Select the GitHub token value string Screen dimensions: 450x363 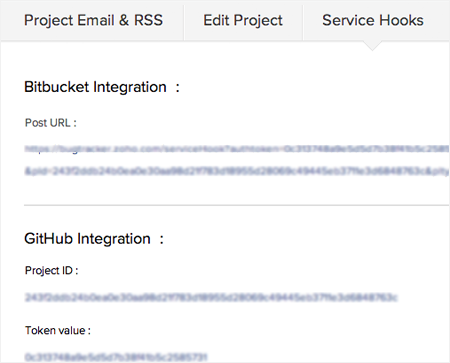tap(116, 357)
